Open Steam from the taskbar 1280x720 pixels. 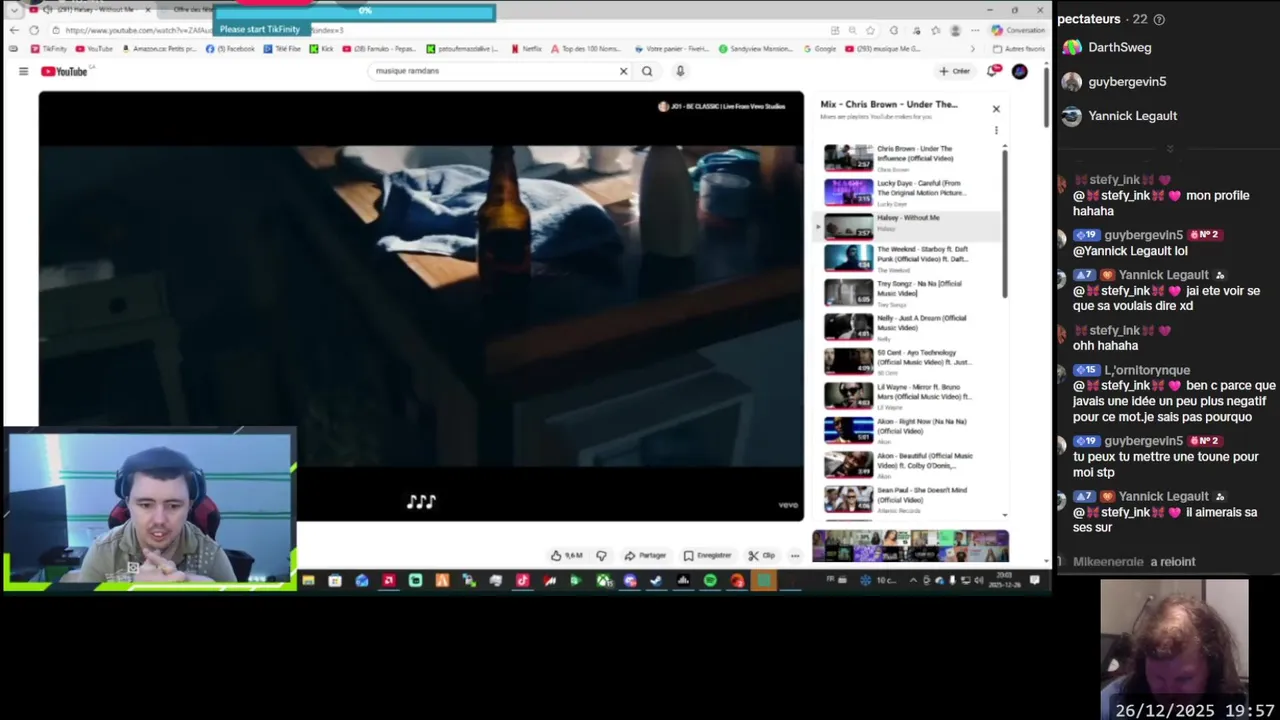coord(656,581)
